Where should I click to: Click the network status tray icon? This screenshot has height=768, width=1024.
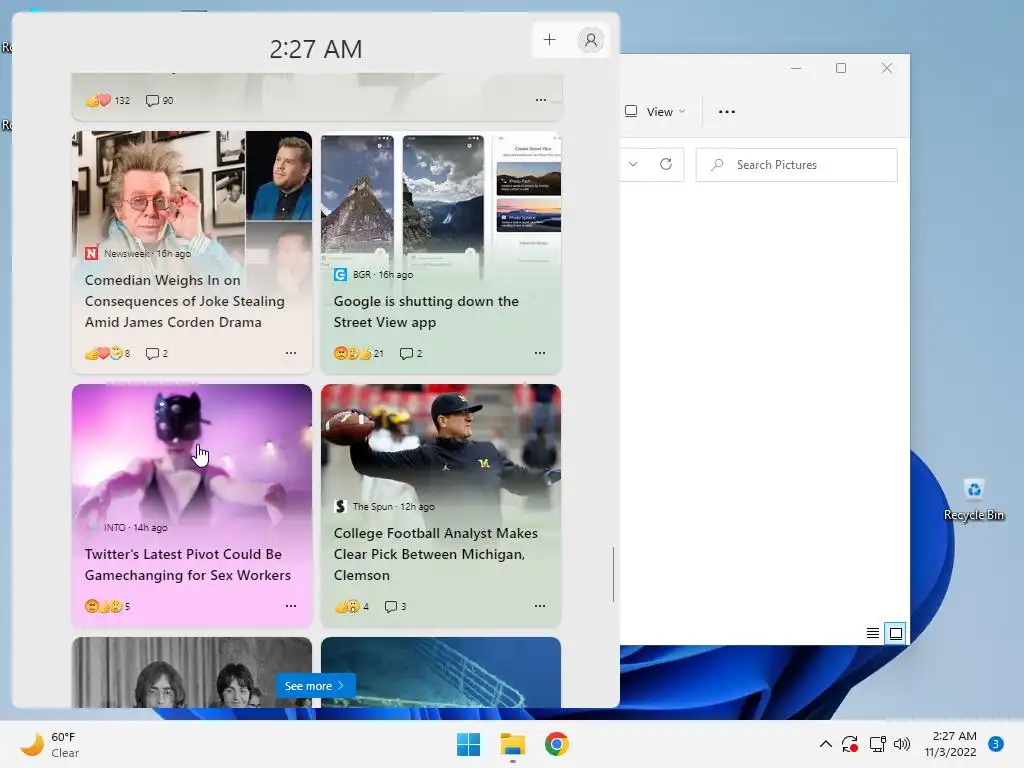pyautogui.click(x=877, y=744)
